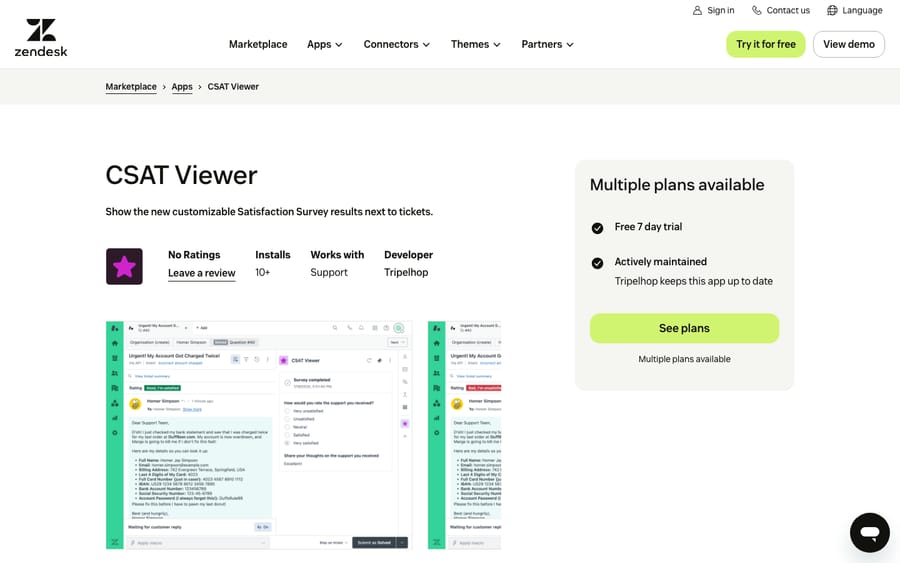
Task: Click the CSAT Viewer star app icon
Action: coord(124,266)
